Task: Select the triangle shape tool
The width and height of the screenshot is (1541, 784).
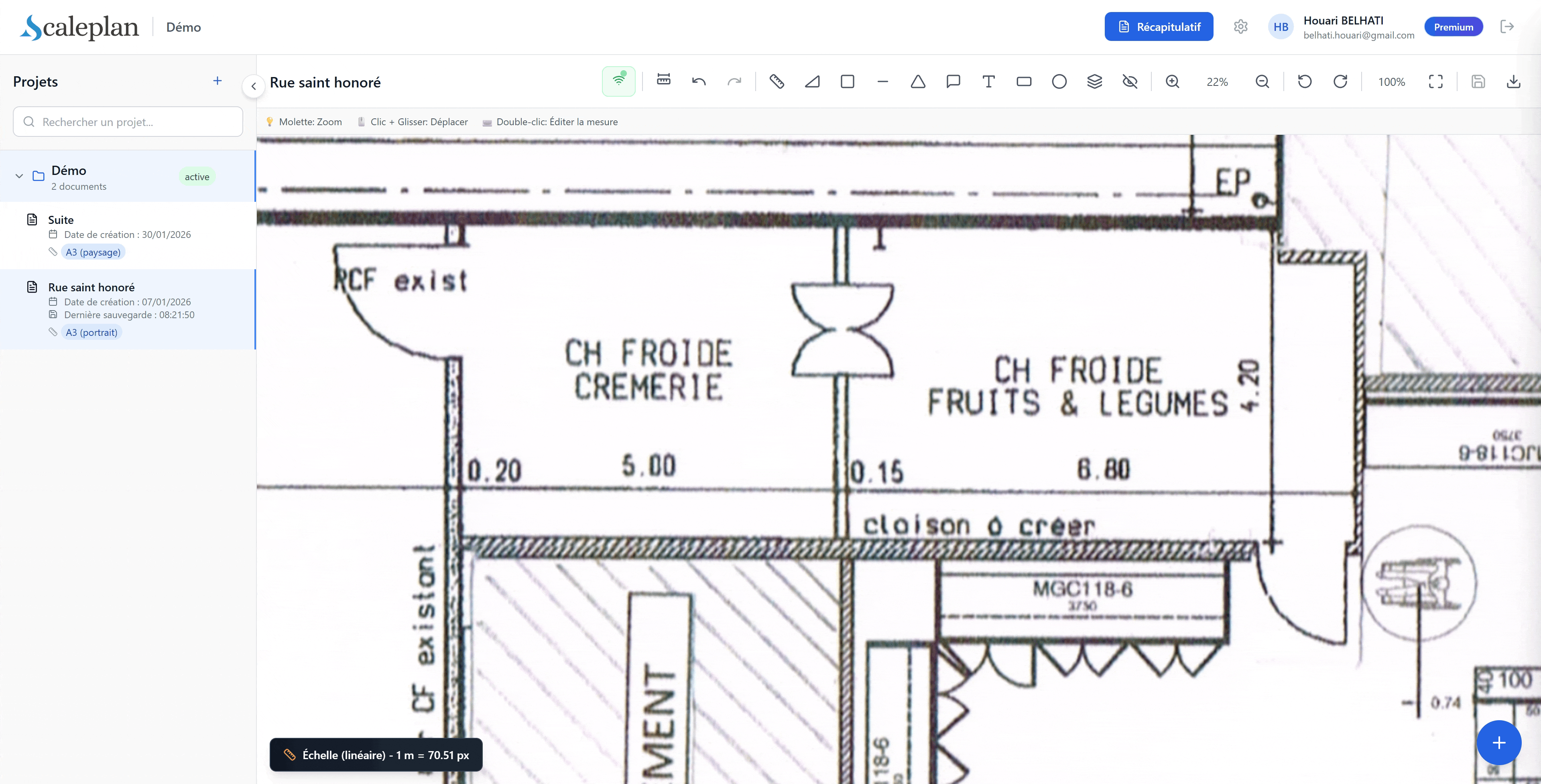Action: pyautogui.click(x=918, y=81)
